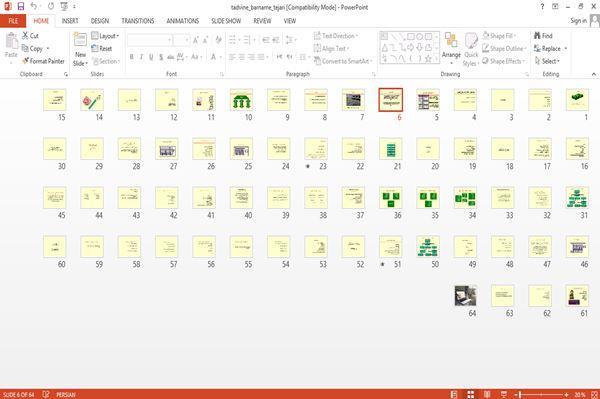The width and height of the screenshot is (600, 399).
Task: Switch to INSERT tab
Action: [70, 21]
